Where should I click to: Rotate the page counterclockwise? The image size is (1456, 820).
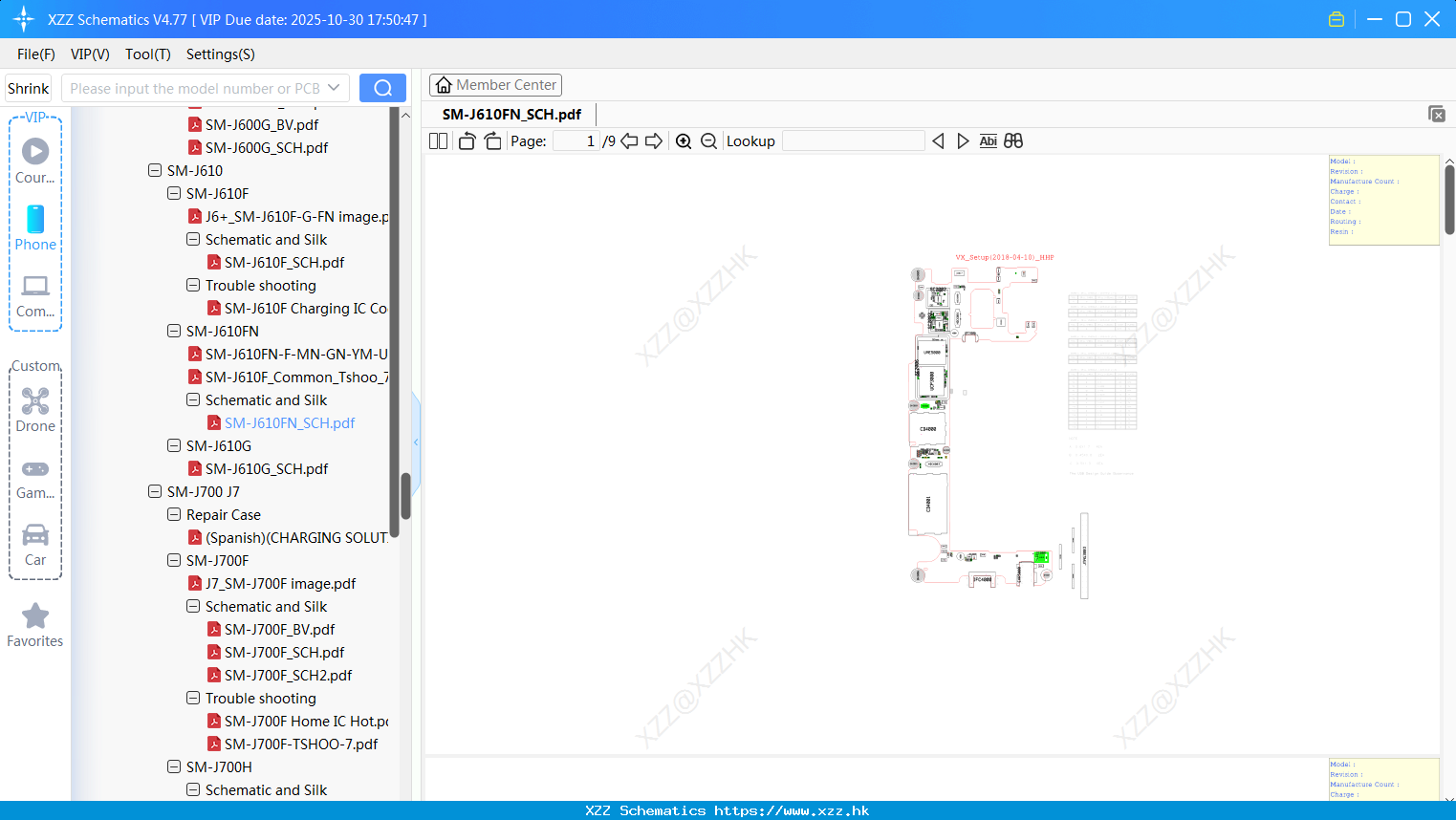(467, 141)
